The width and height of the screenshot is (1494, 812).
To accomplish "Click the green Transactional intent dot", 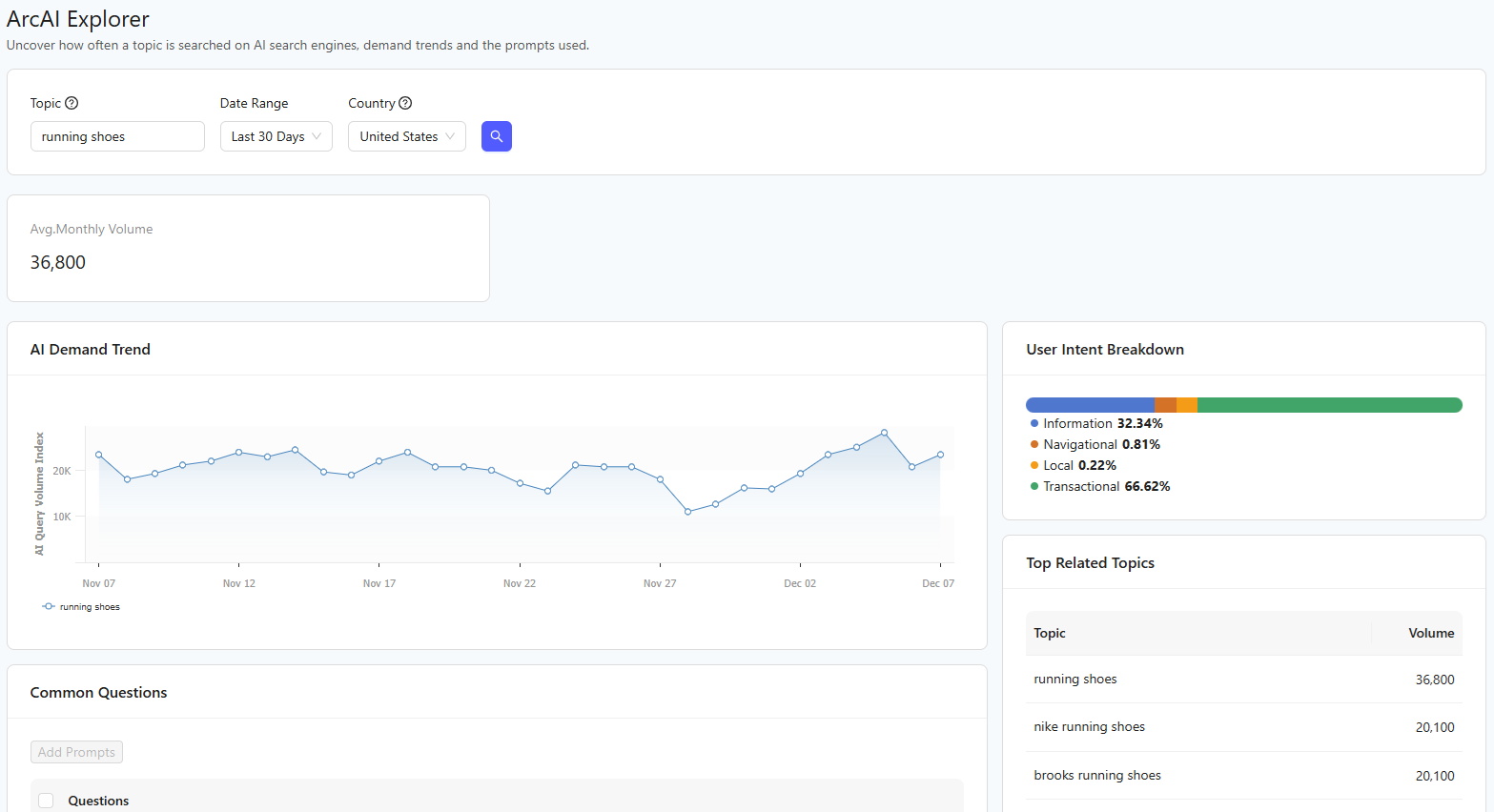I will (x=1034, y=486).
